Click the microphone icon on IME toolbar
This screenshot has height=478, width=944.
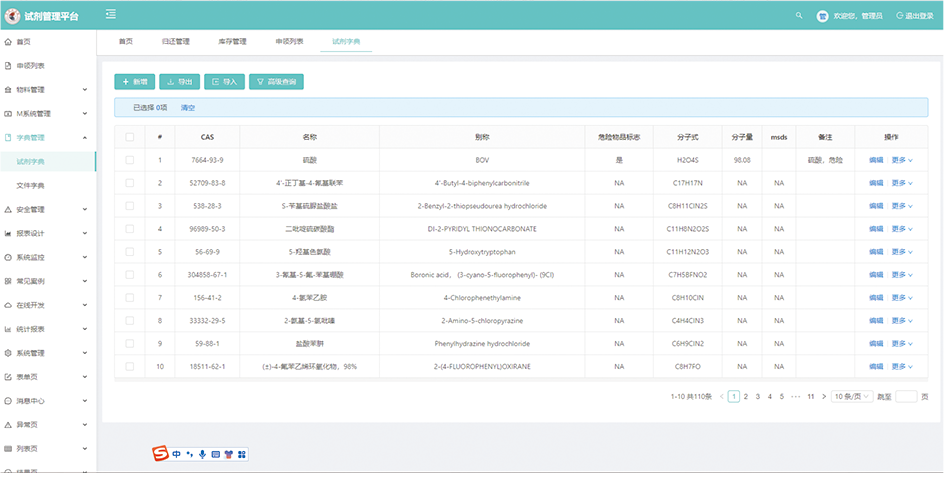coord(202,454)
